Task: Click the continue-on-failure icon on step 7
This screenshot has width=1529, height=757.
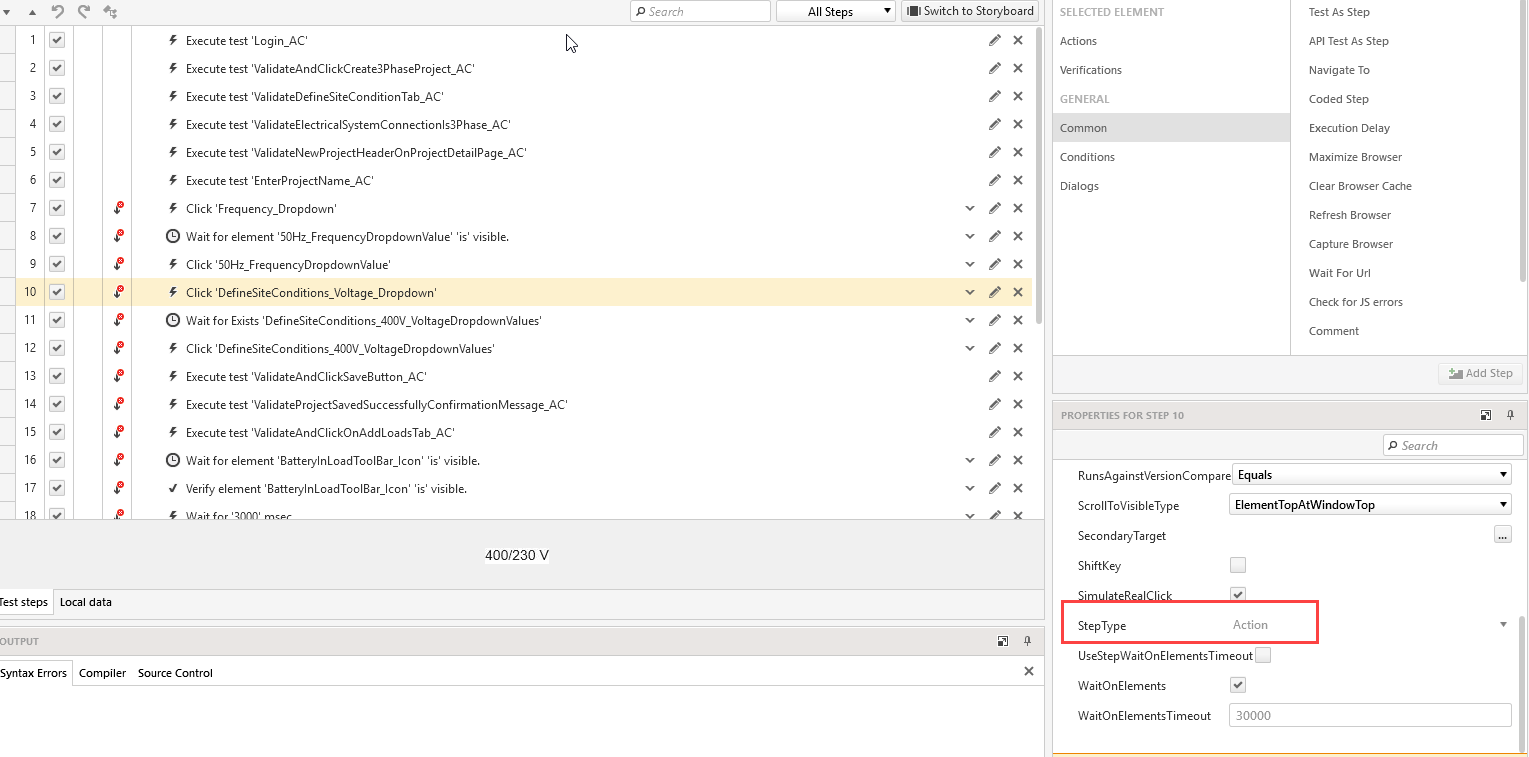Action: click(119, 208)
